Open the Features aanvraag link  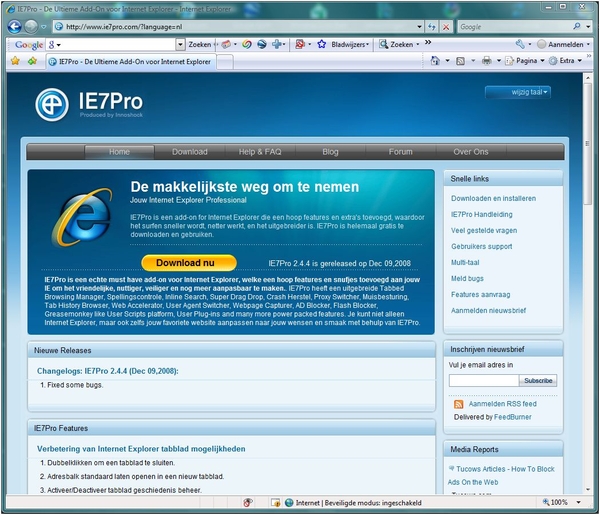click(x=480, y=295)
